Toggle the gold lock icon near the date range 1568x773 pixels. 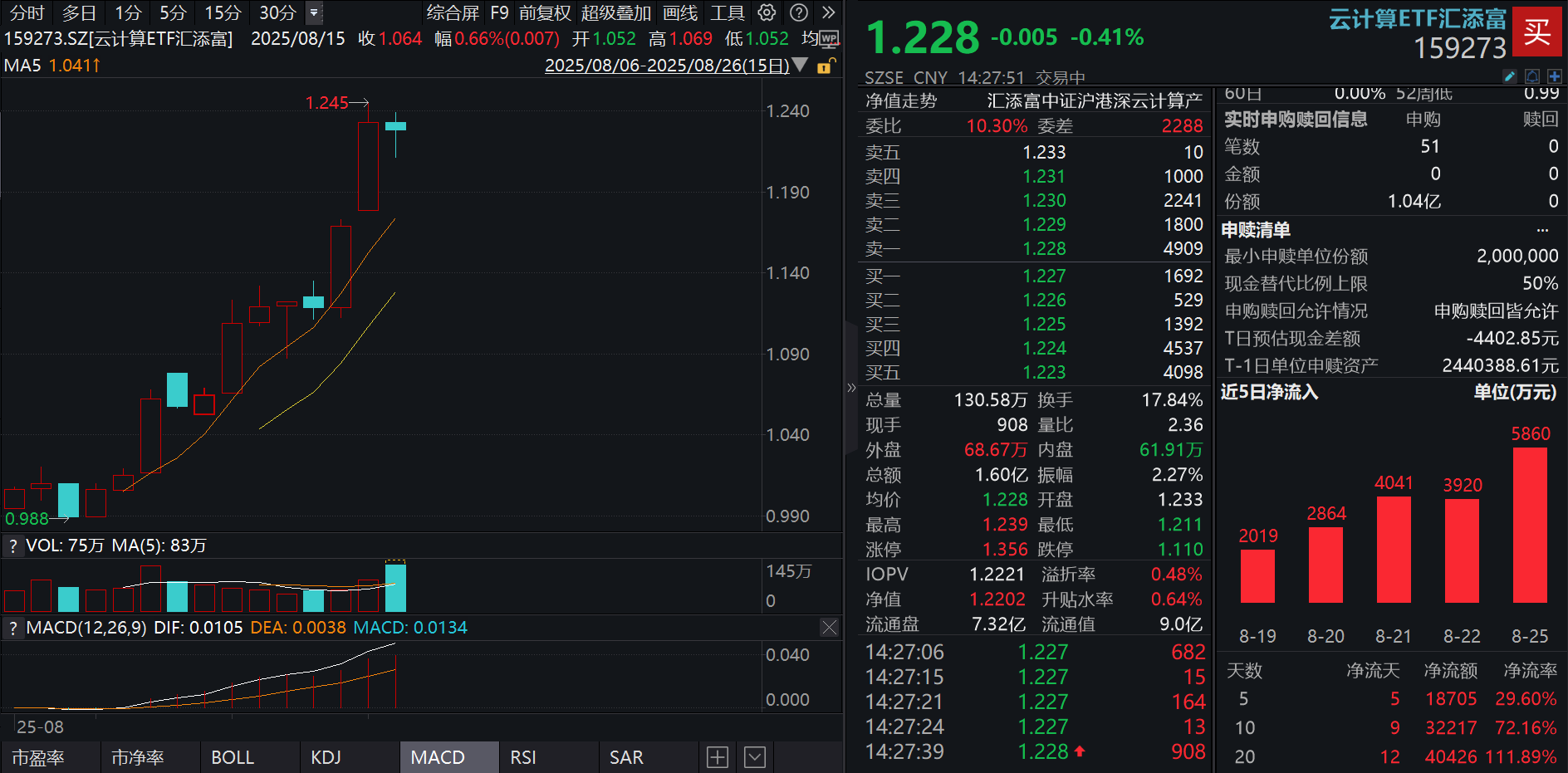pos(825,66)
